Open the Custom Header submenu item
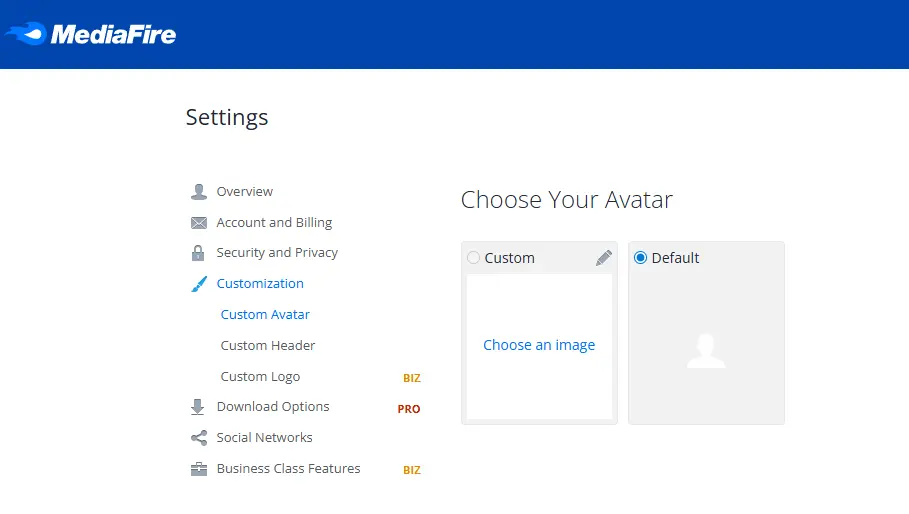The width and height of the screenshot is (909, 514). (268, 345)
